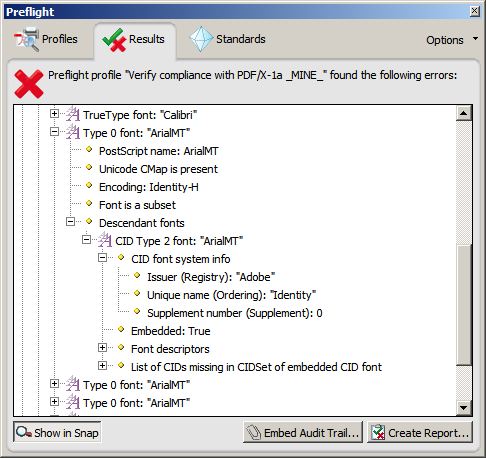Select the row PostScript name: ArialMT
486x458 pixels.
pyautogui.click(x=159, y=151)
